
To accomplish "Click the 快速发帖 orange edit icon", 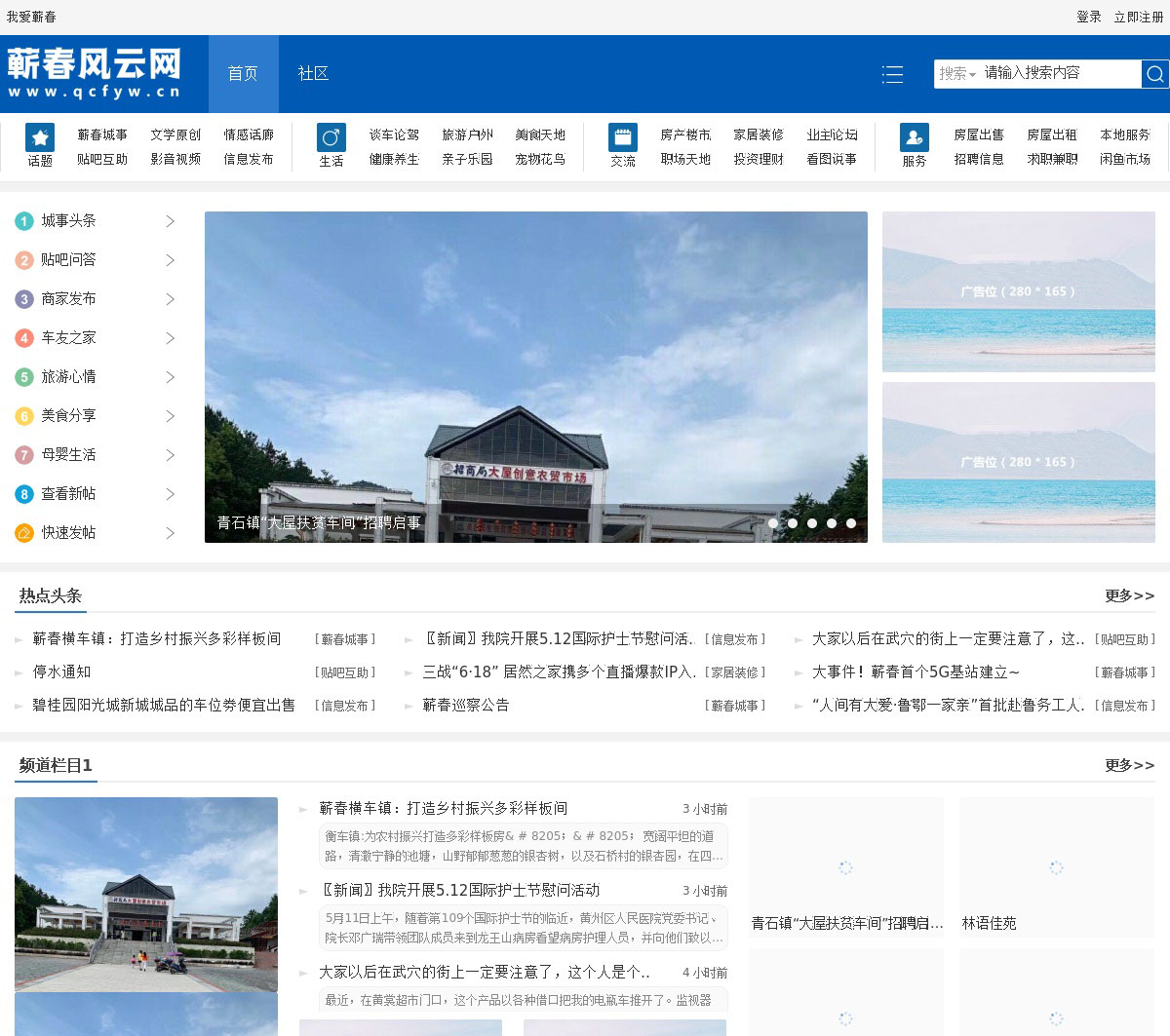I will click(x=24, y=533).
